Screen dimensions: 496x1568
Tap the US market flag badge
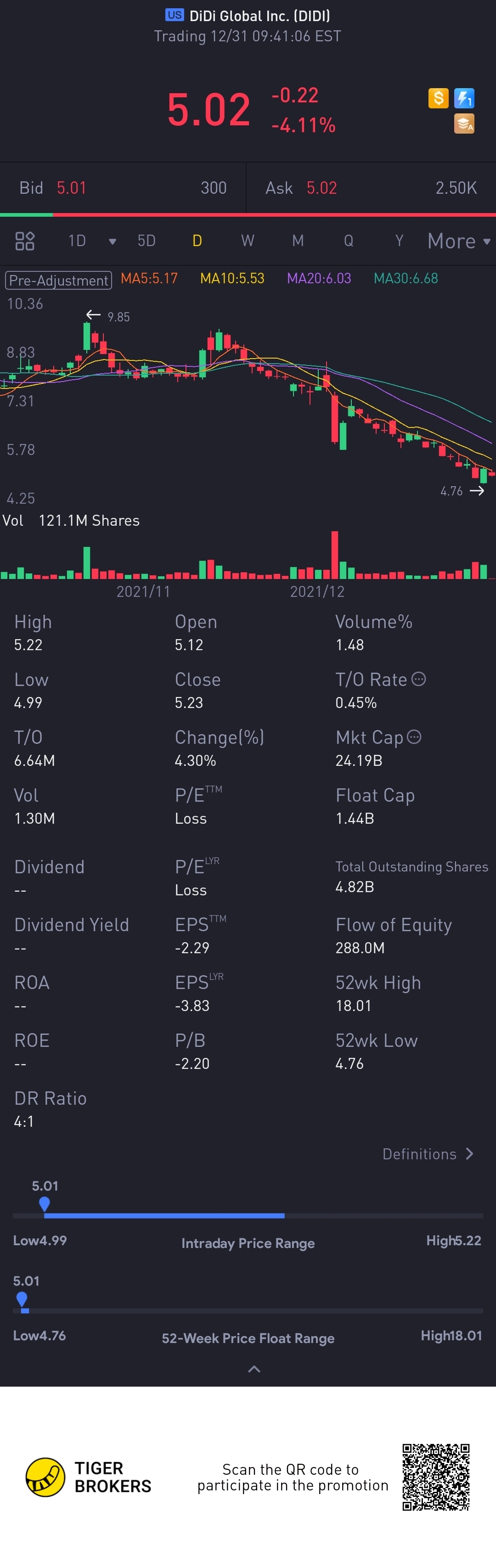click(175, 15)
